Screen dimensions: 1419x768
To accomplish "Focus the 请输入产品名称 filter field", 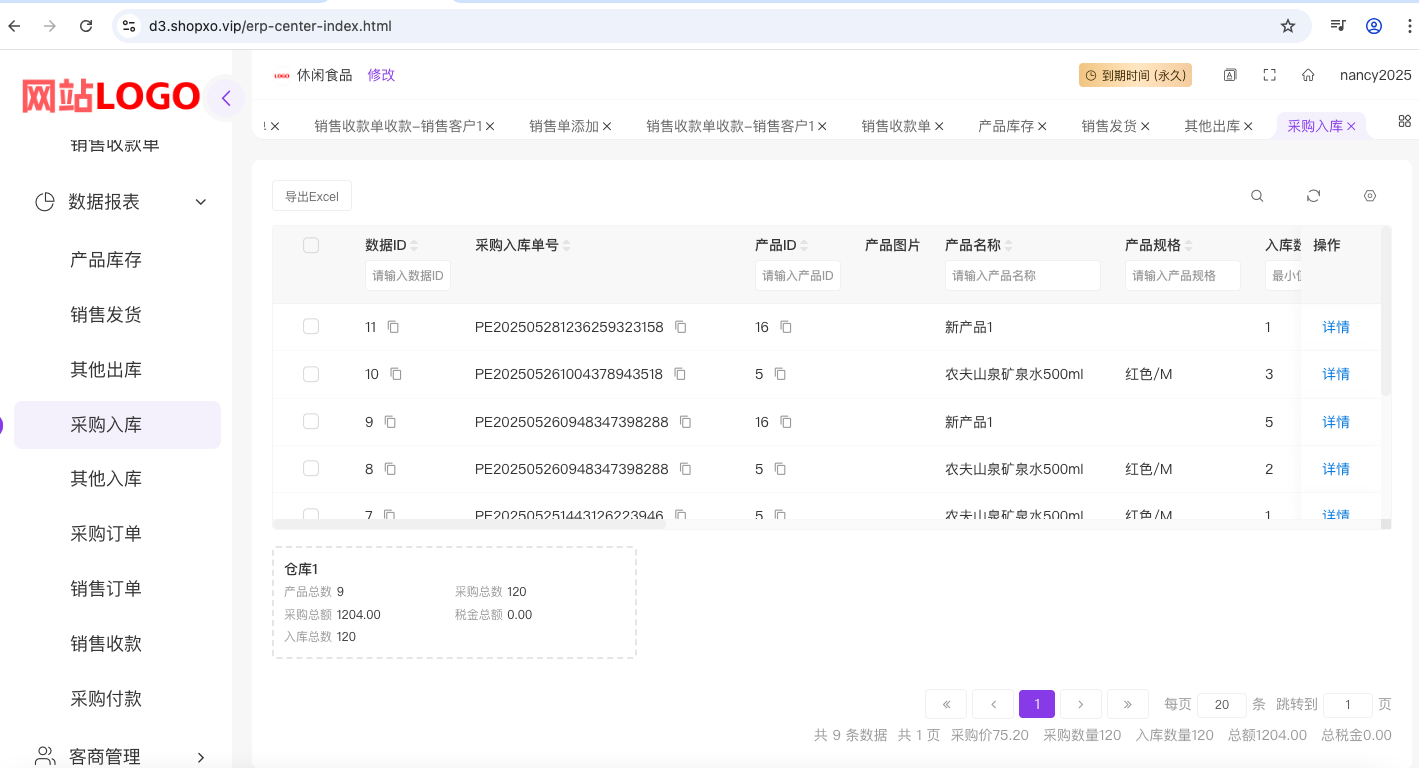I will (1022, 275).
